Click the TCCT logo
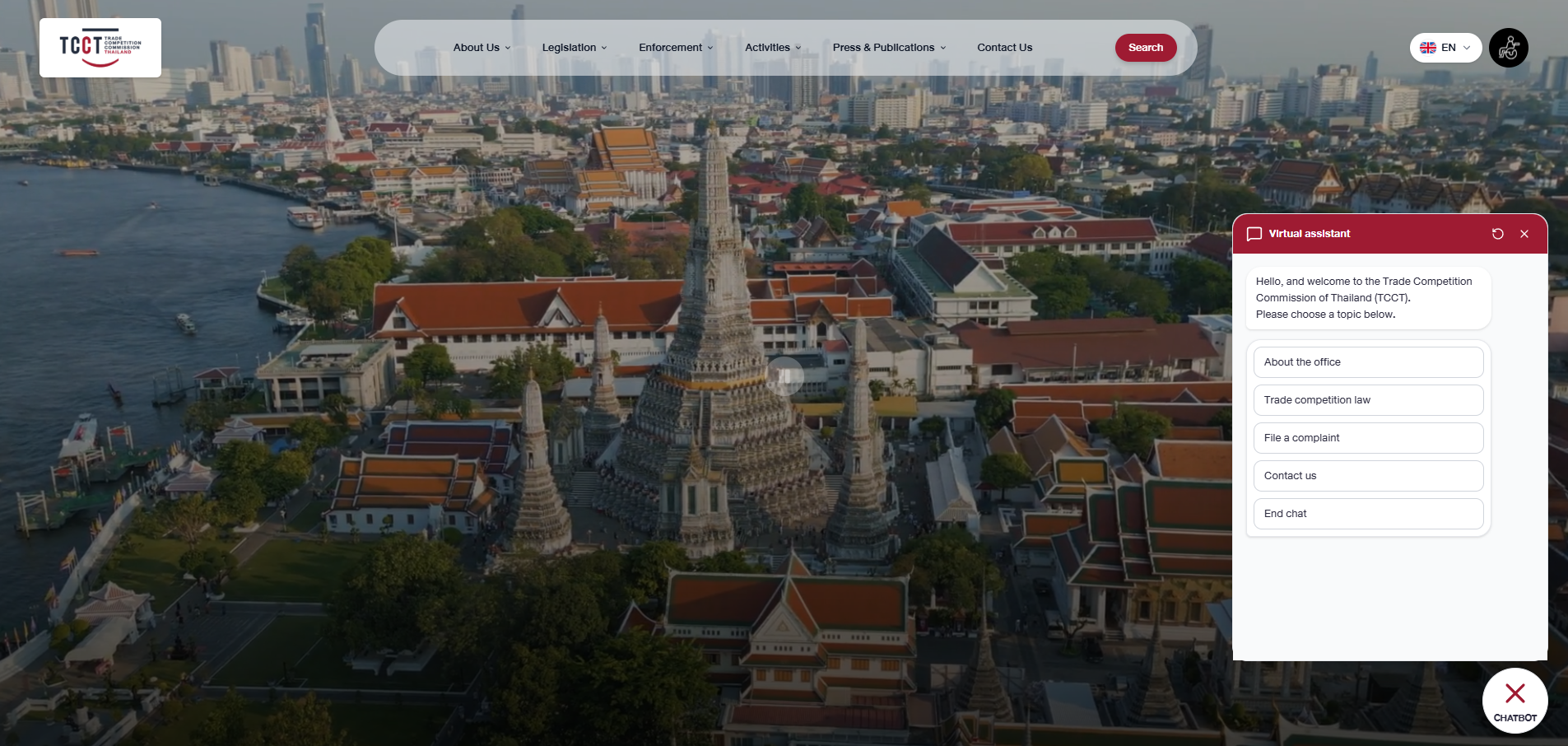 (x=100, y=48)
